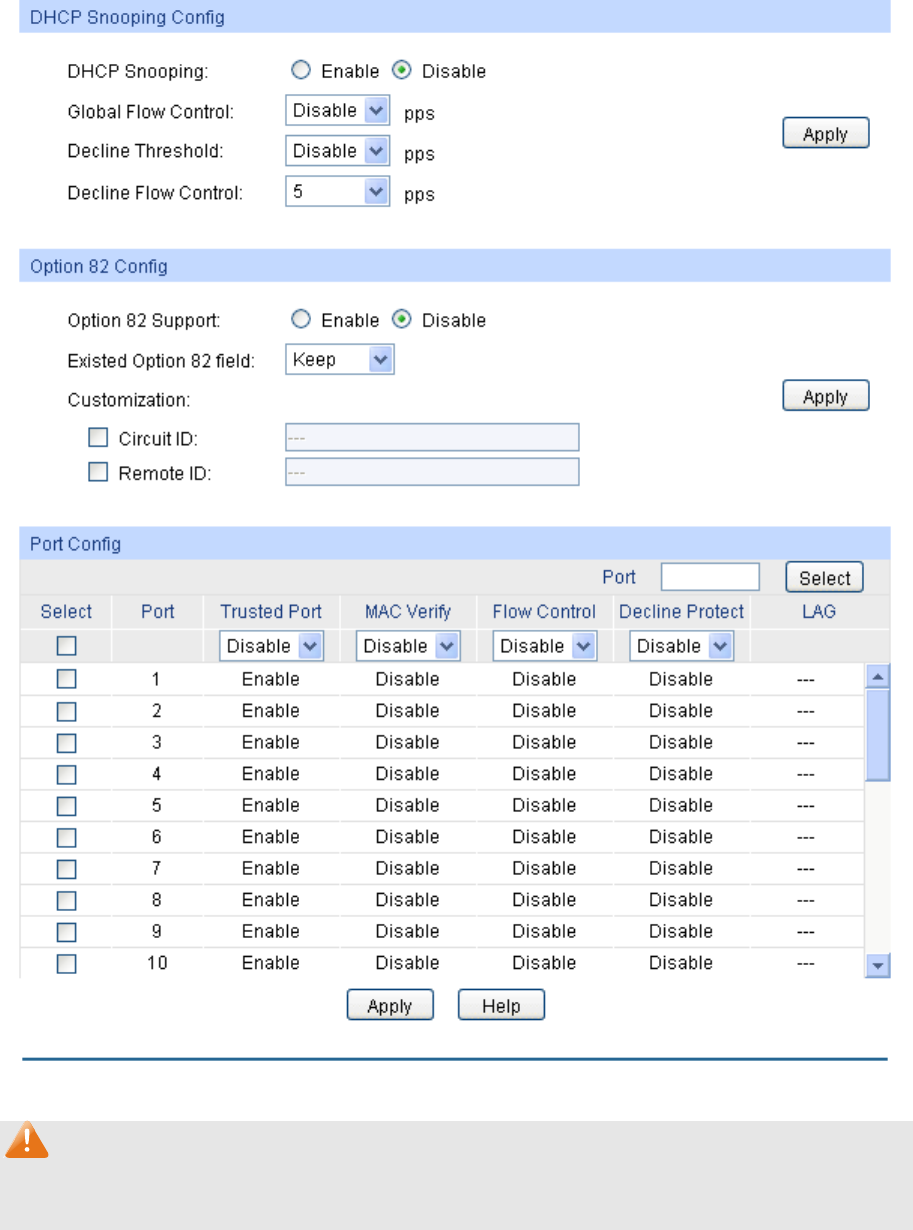
Task: Toggle the select-all checkbox in header row
Action: point(66,646)
